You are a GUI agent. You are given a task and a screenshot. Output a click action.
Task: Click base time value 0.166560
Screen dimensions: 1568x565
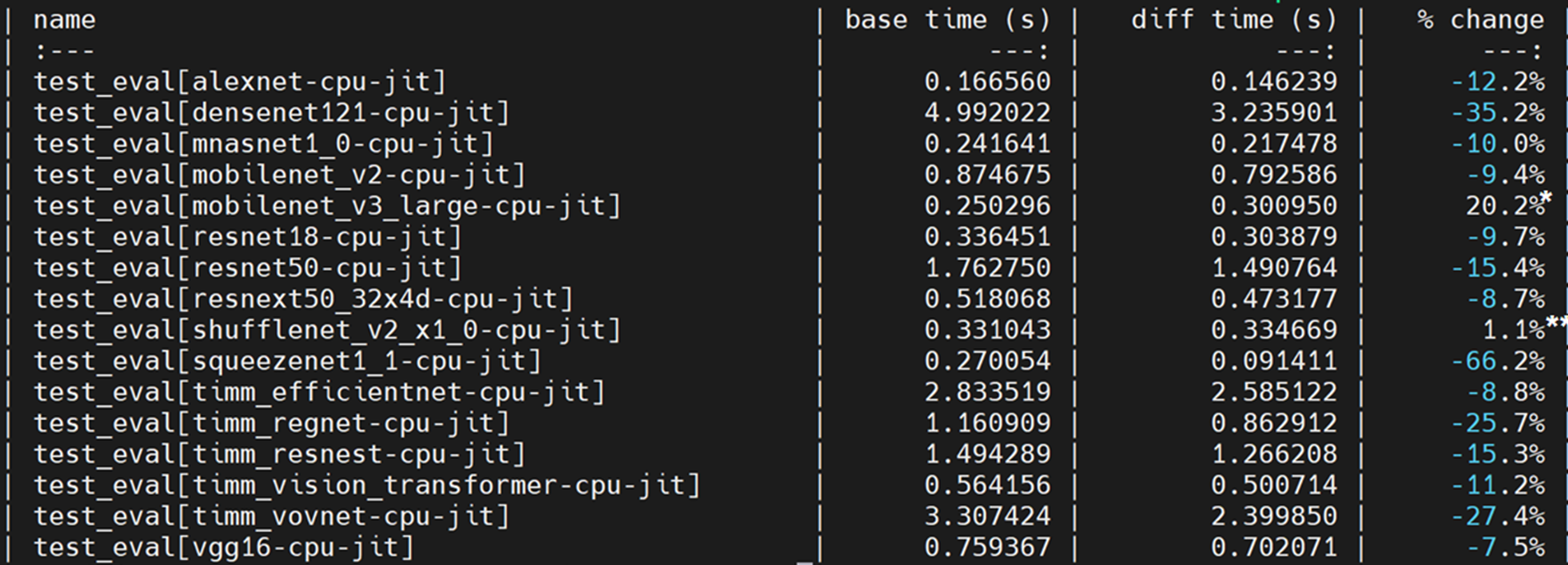point(987,82)
